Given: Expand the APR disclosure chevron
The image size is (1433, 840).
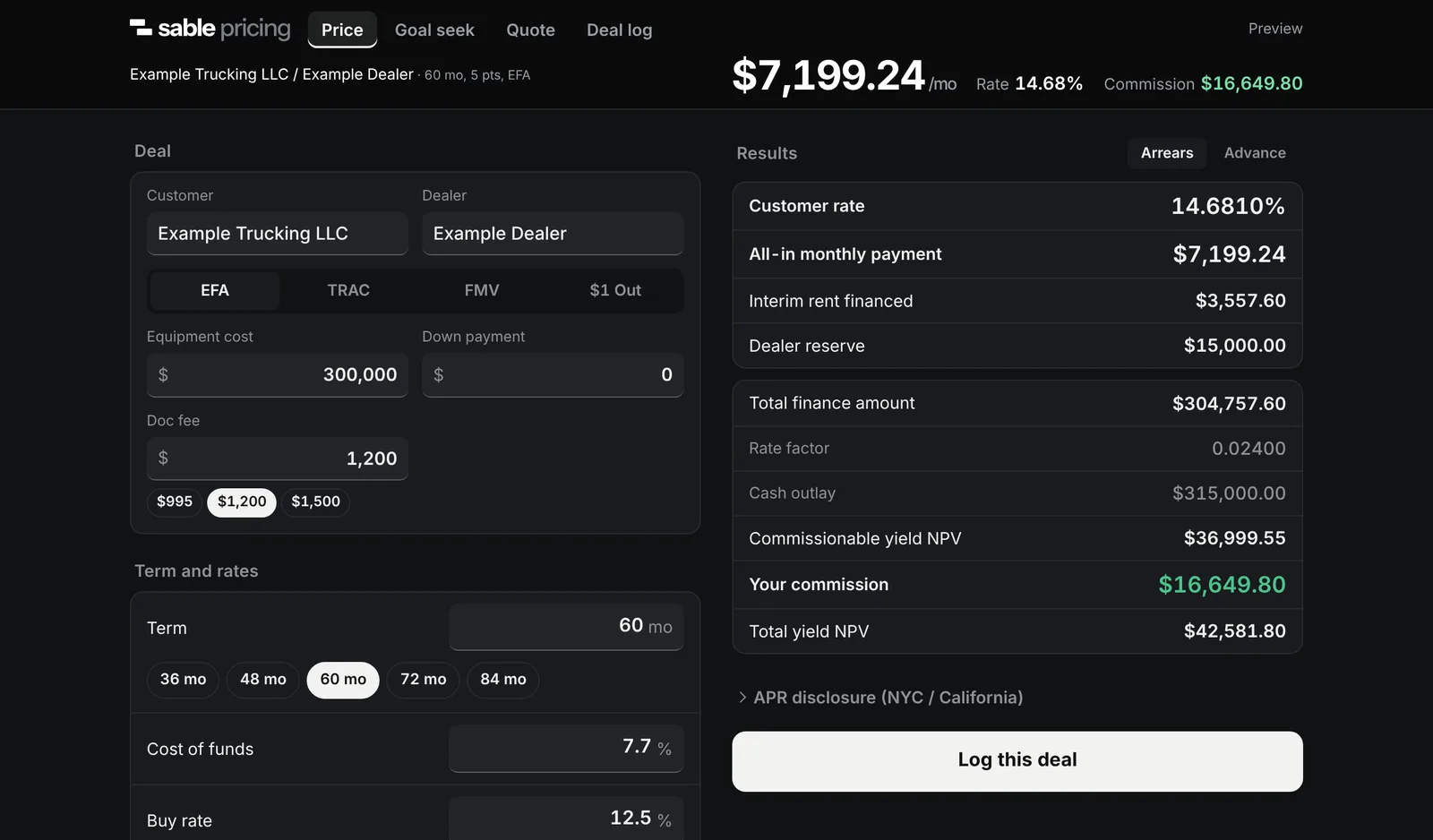Looking at the screenshot, I should [742, 698].
